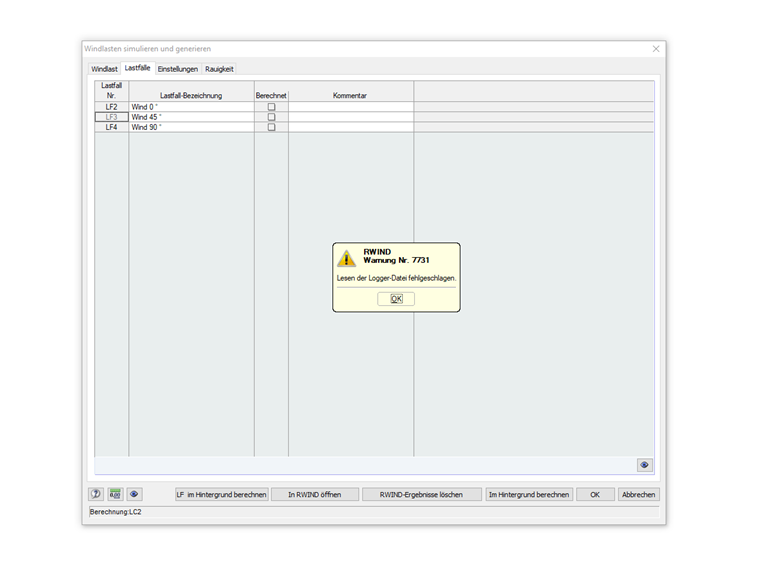The width and height of the screenshot is (760, 570).
Task: Click the Wind 45° description cell
Action: point(191,117)
